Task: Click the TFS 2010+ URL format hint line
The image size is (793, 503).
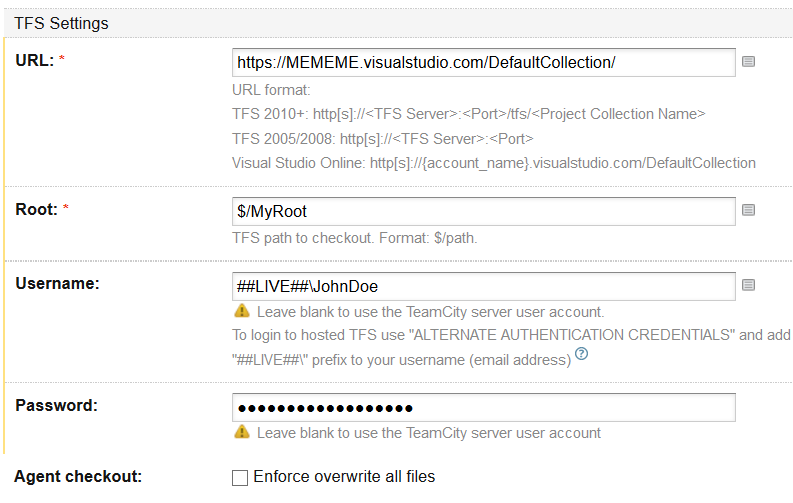Action: tap(468, 114)
